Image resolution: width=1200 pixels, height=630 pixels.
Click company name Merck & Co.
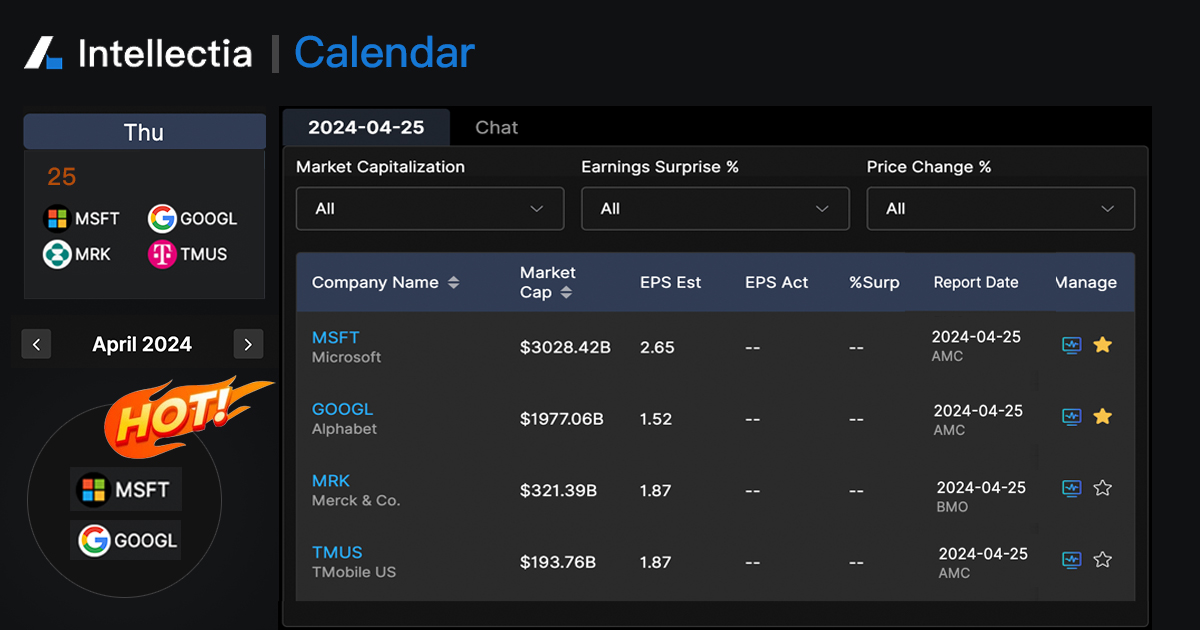(356, 501)
